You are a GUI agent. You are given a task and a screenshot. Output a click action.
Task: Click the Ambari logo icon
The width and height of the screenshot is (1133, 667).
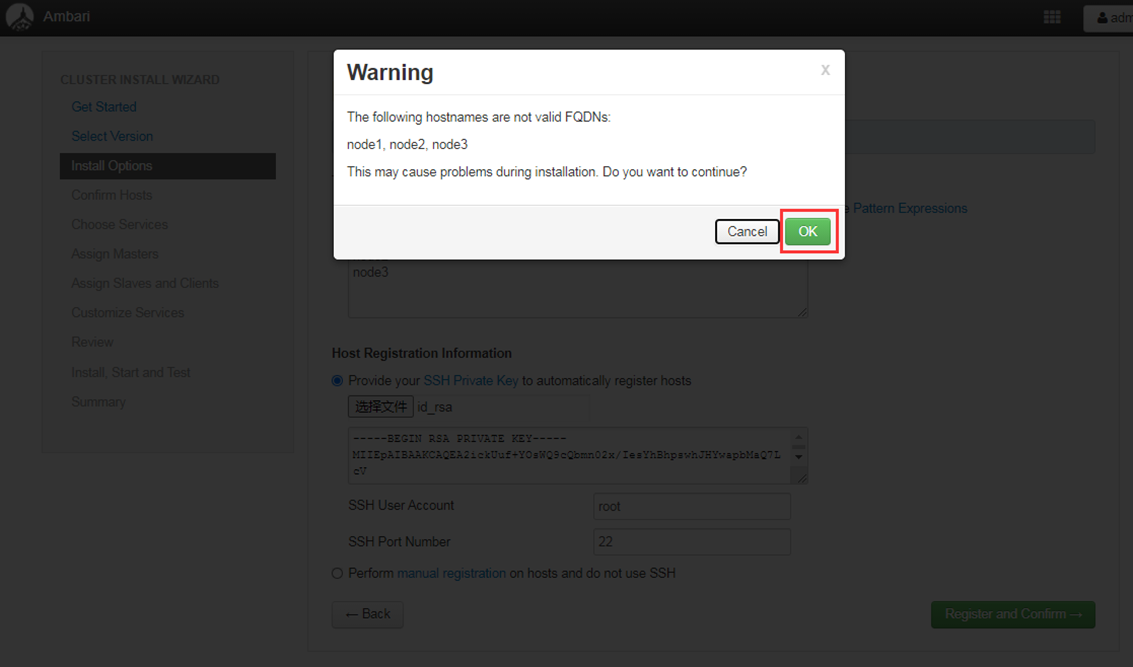[x=20, y=17]
